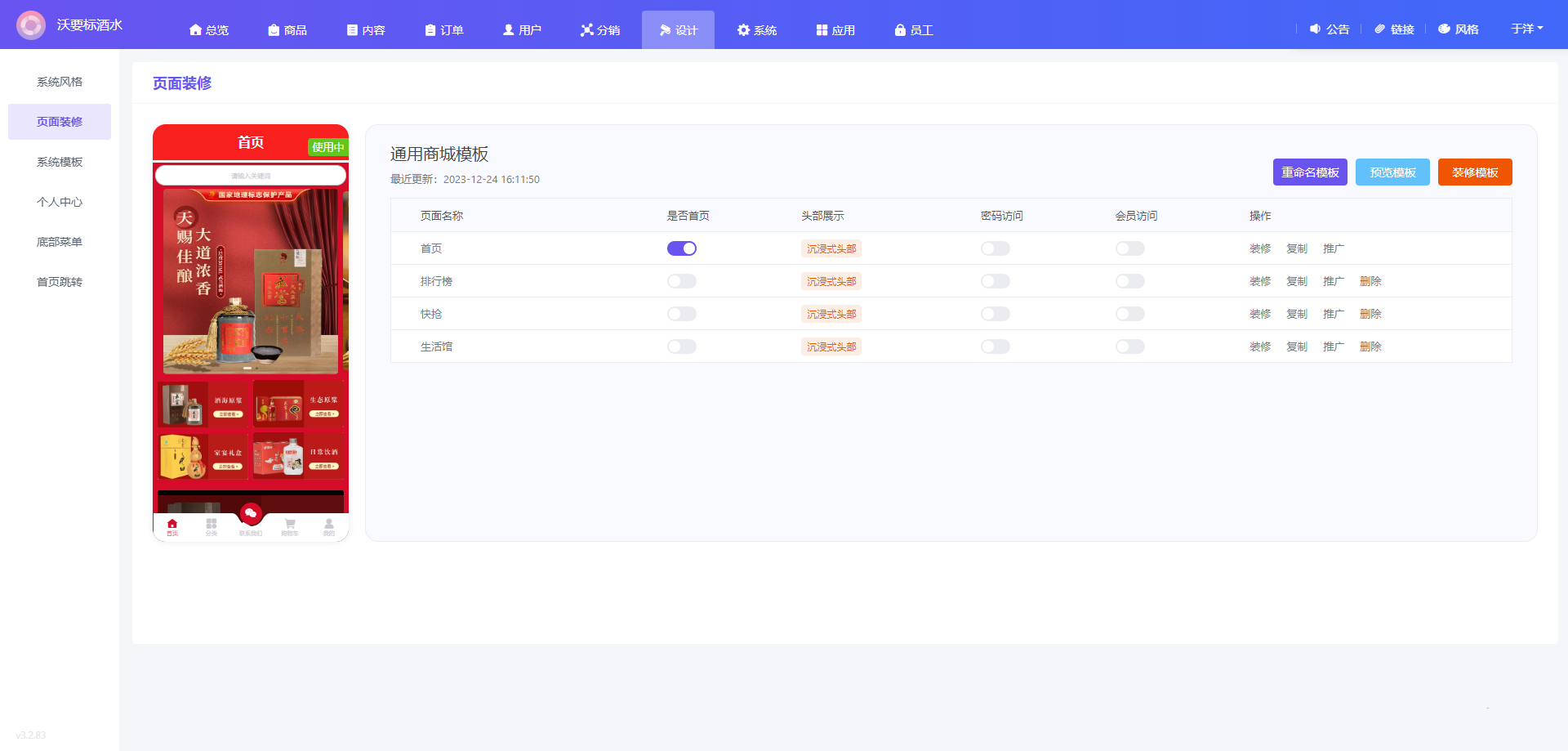
Task: Click the 装修模板 button
Action: click(1475, 172)
